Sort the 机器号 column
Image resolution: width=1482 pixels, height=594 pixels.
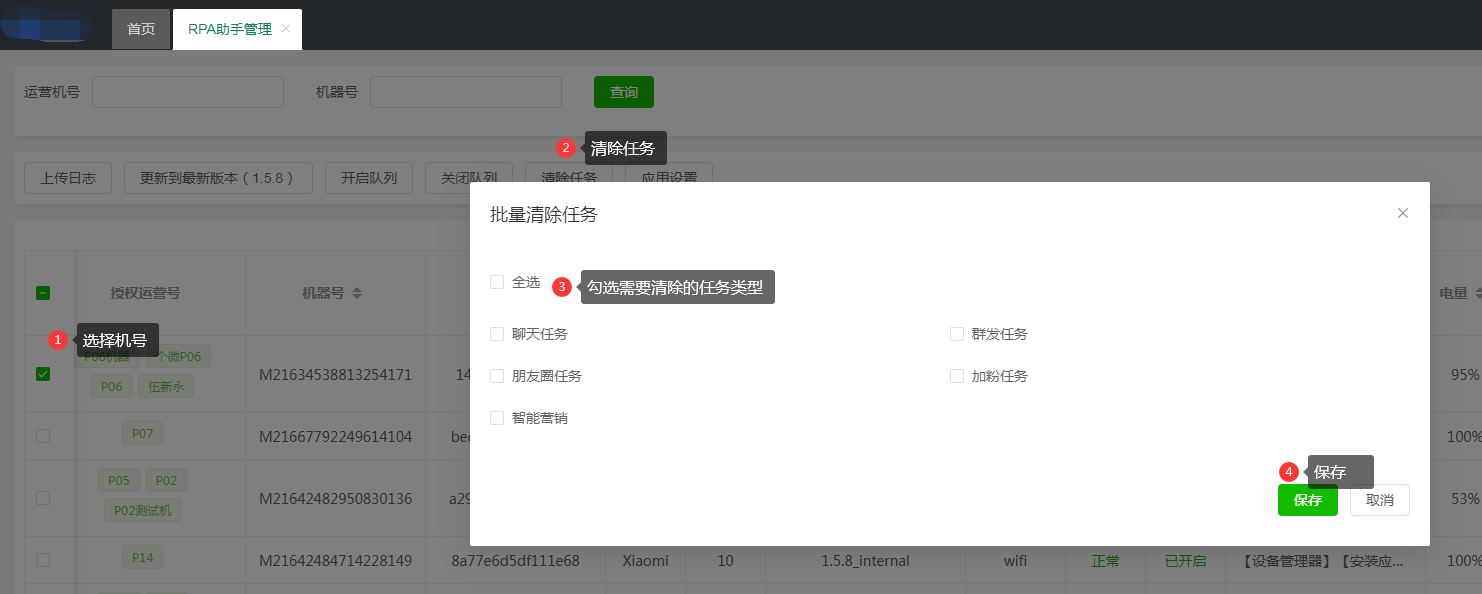357,293
